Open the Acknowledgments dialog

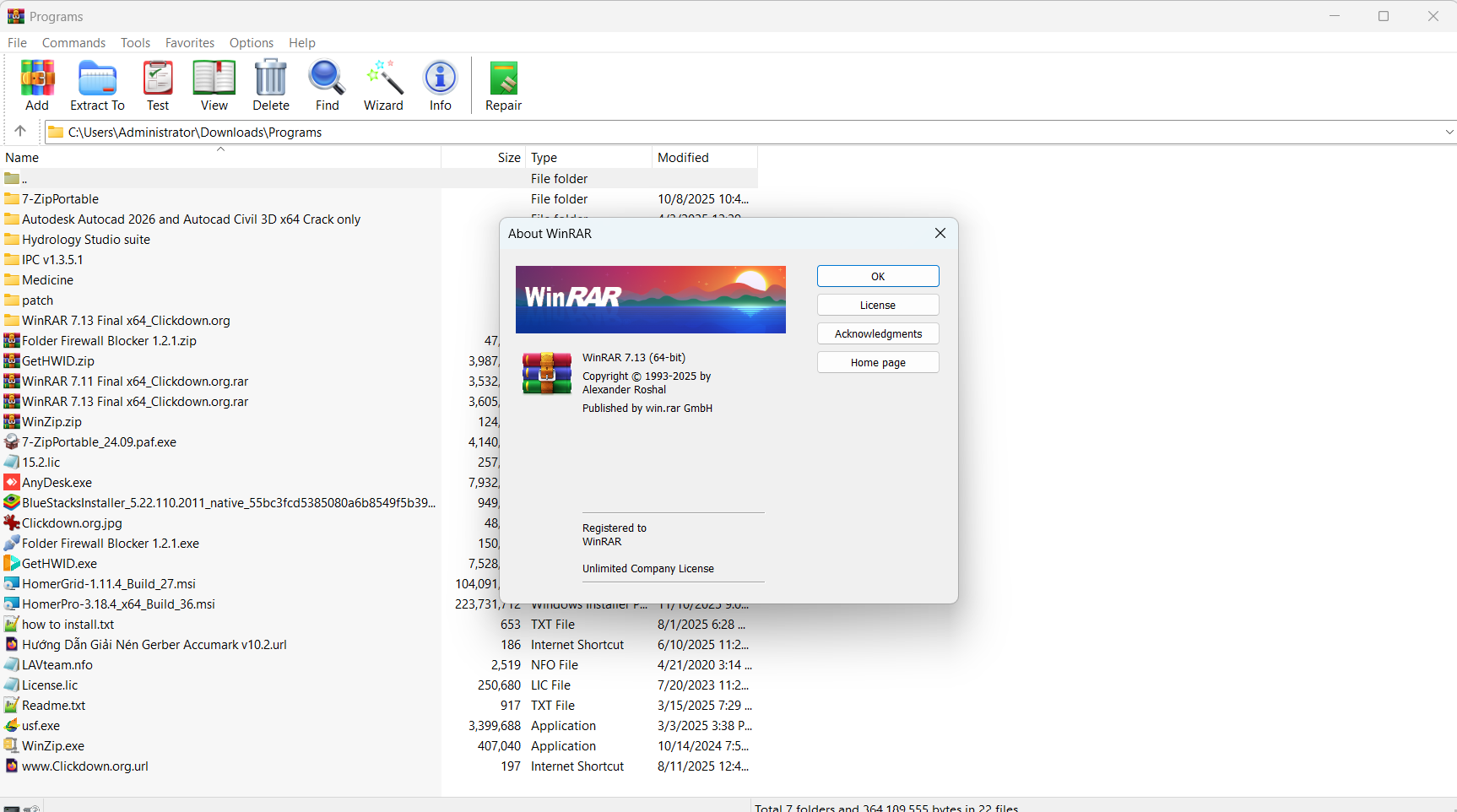878,333
